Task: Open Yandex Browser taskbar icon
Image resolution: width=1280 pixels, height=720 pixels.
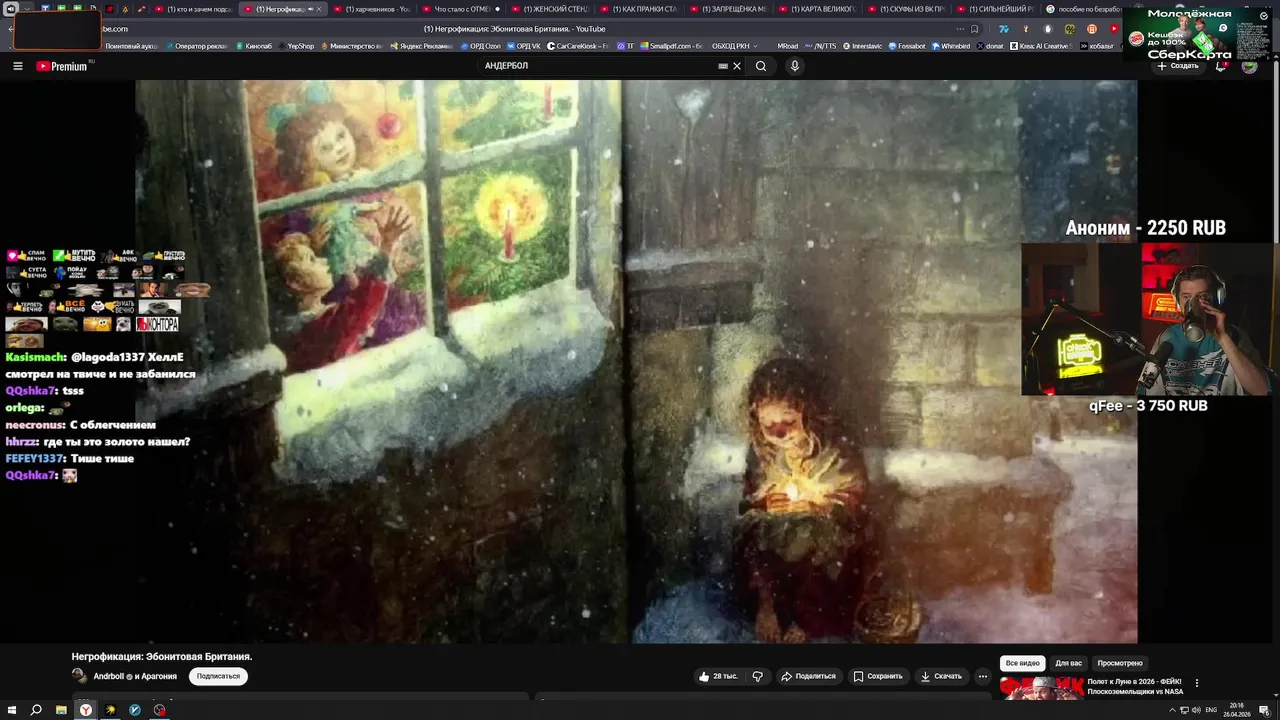Action: click(86, 710)
